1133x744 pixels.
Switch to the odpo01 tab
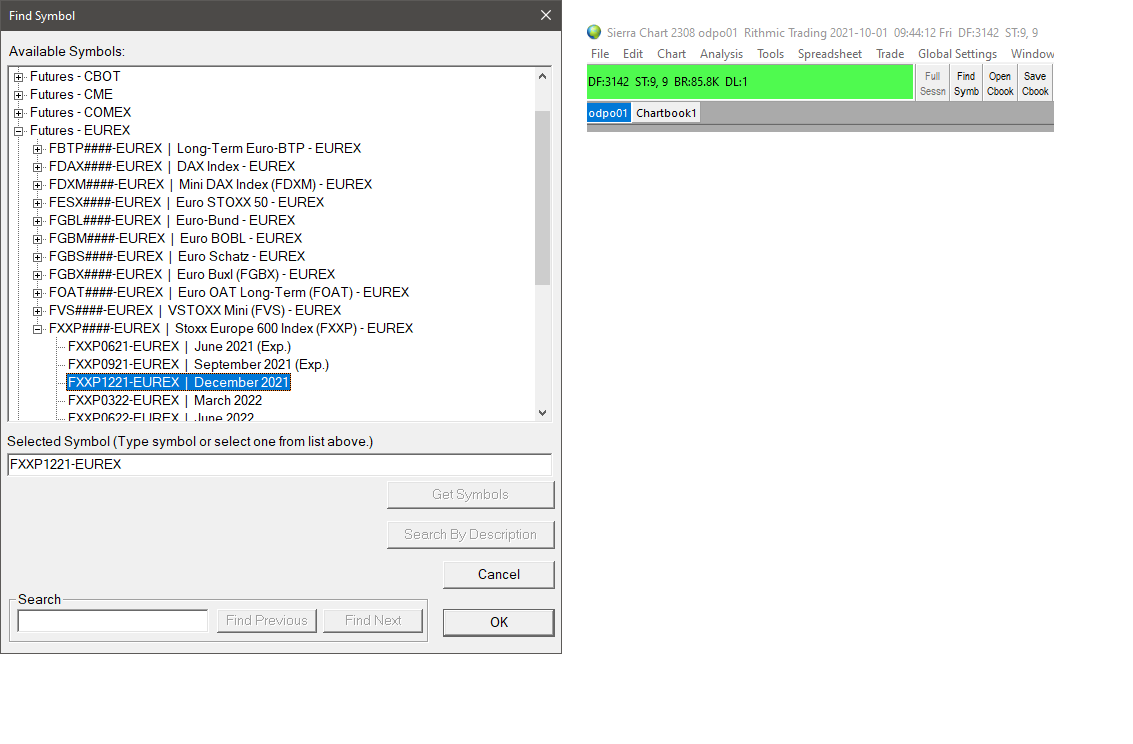(608, 113)
